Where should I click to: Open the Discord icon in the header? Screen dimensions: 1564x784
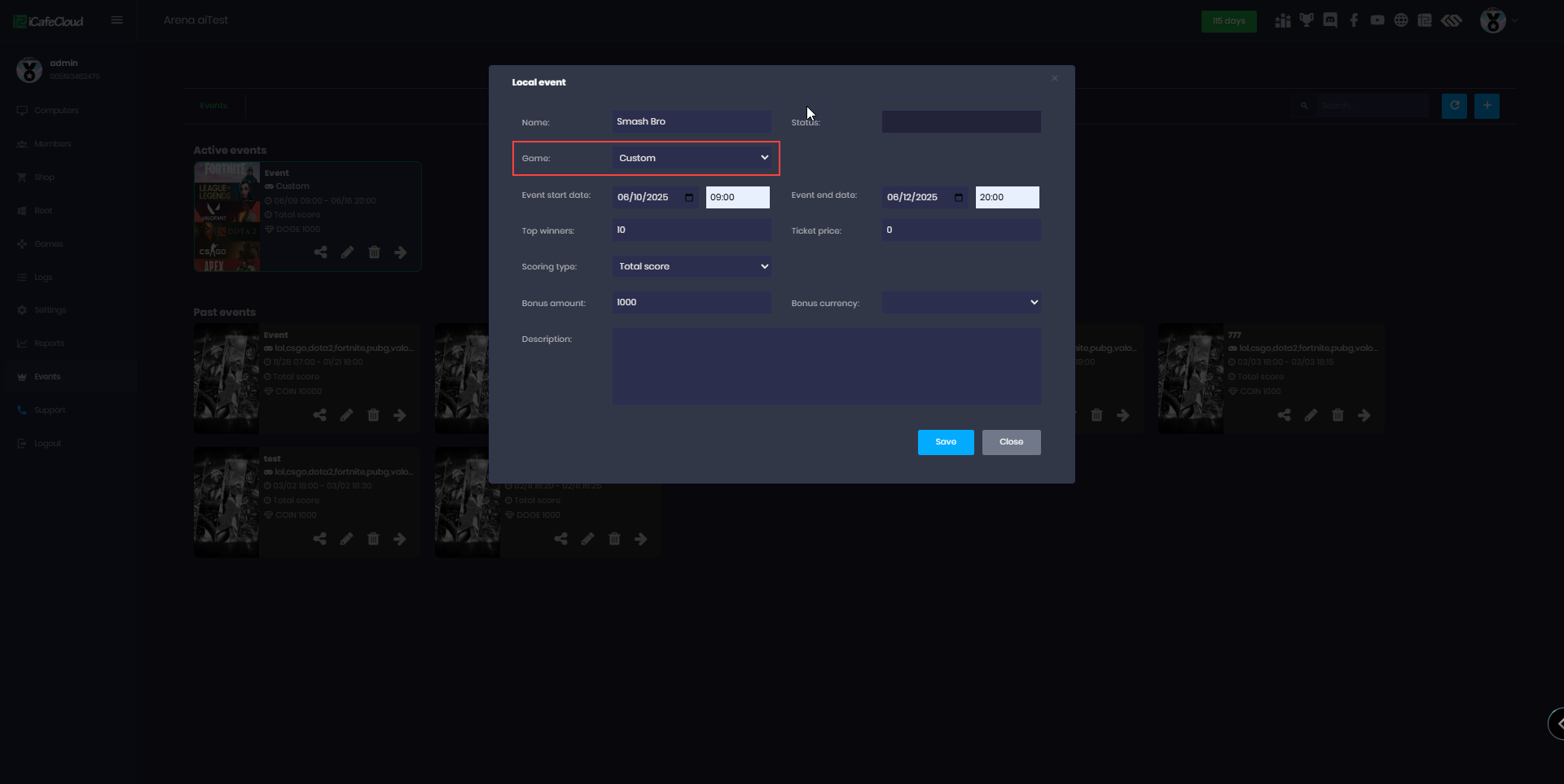point(1330,20)
